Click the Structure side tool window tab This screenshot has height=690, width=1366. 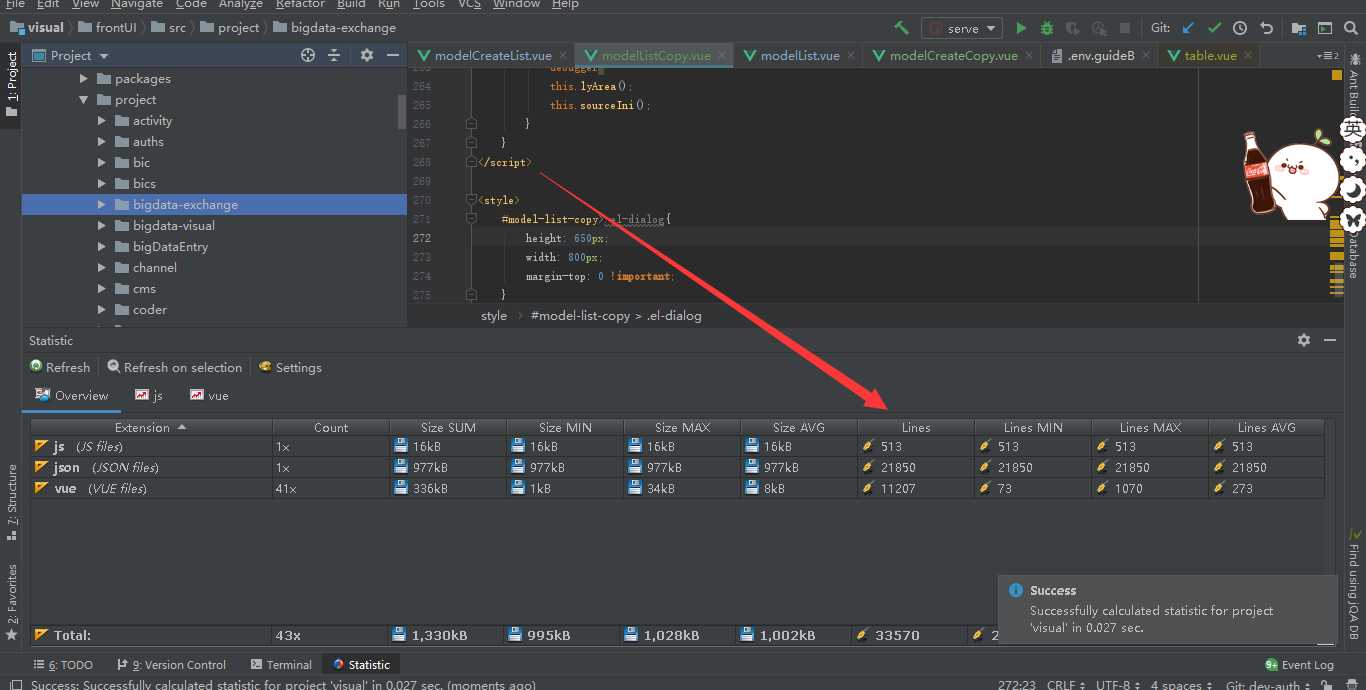[x=11, y=502]
